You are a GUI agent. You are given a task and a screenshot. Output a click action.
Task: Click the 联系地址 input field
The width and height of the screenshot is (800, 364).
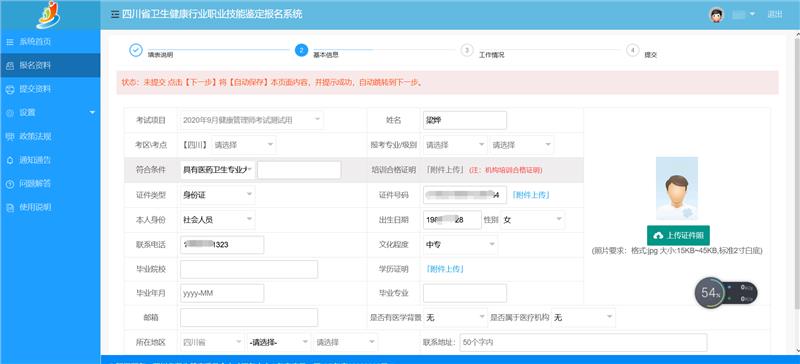pos(583,343)
